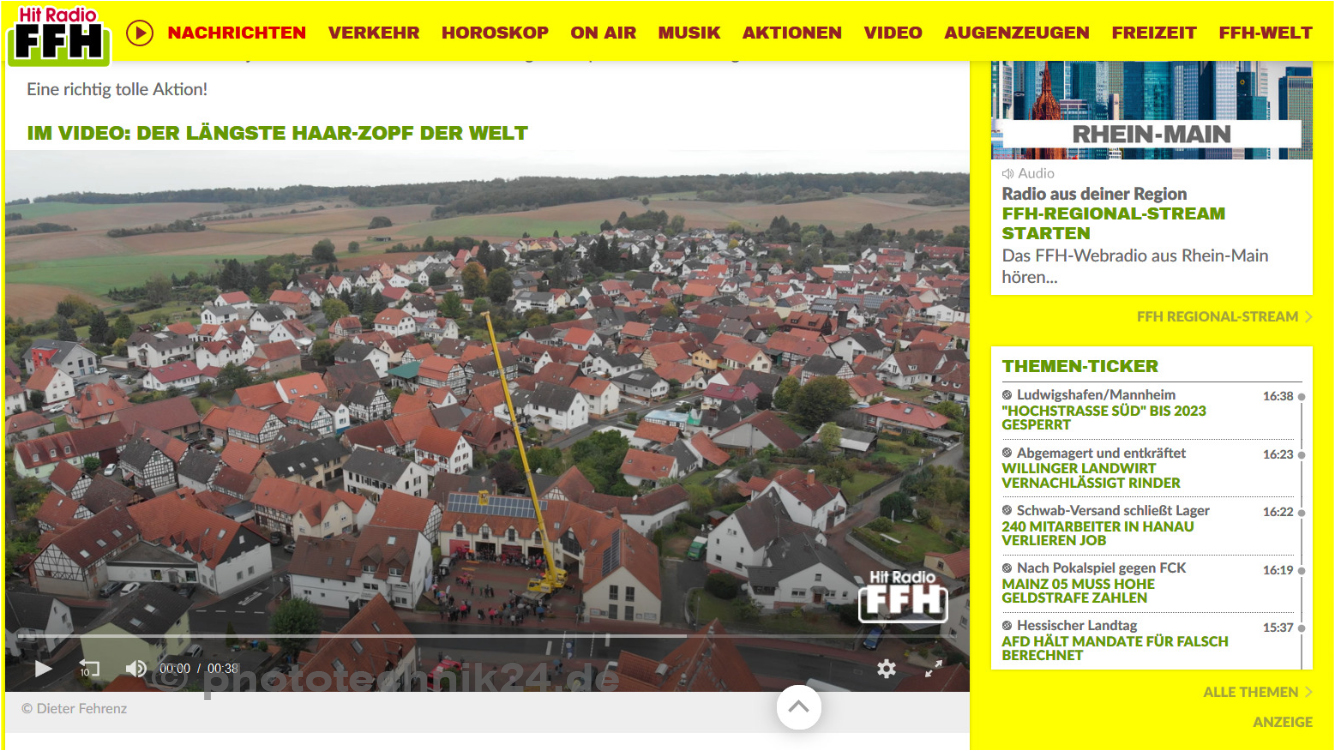Open the ALLE THEMEN link
This screenshot has width=1335, height=751.
coord(1250,692)
